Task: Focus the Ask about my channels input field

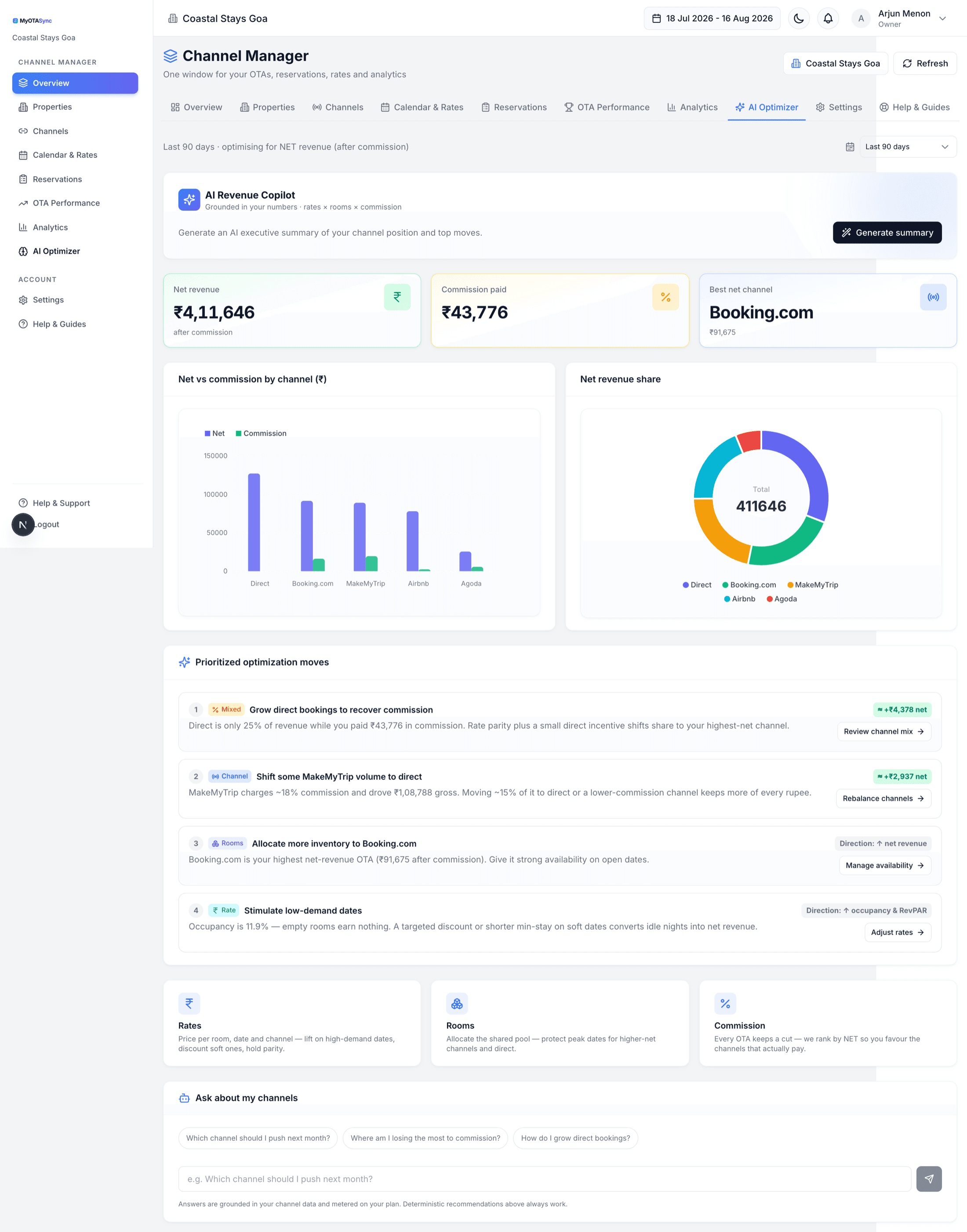Action: click(545, 1179)
